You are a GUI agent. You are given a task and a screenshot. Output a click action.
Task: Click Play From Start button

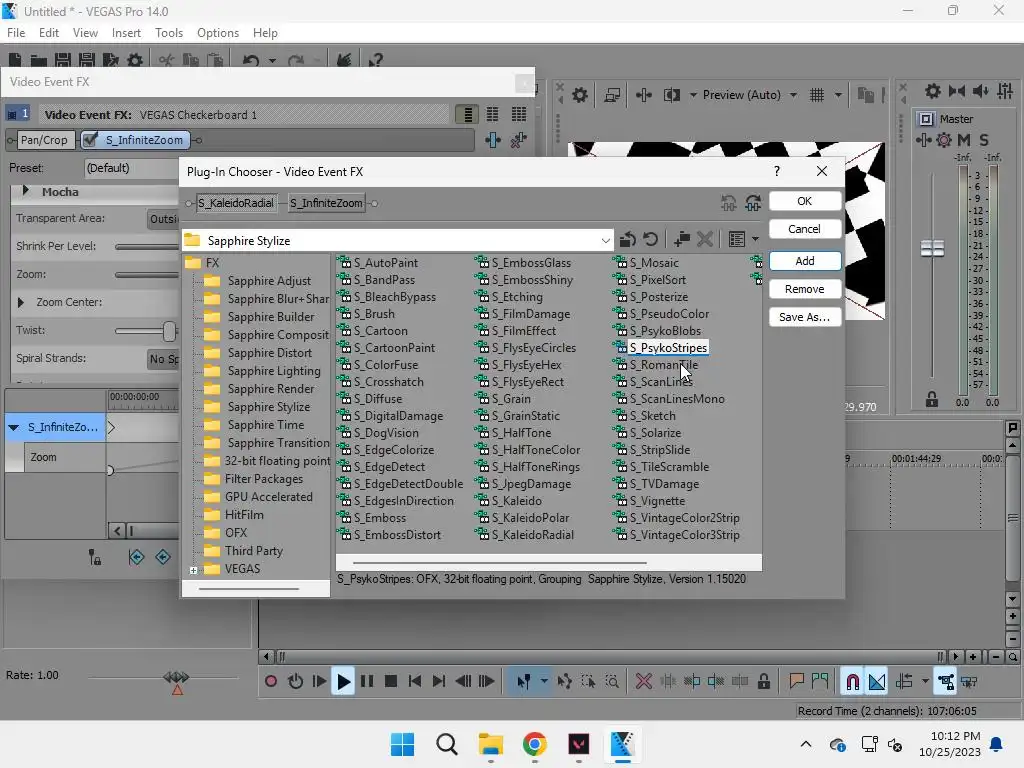pyautogui.click(x=319, y=681)
